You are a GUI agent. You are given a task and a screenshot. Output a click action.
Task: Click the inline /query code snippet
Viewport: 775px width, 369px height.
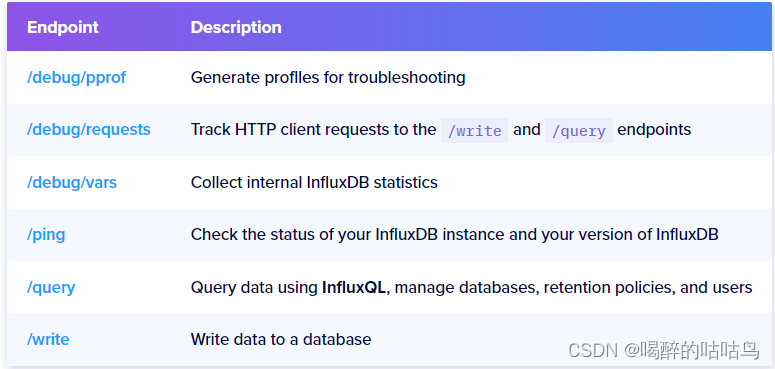click(x=579, y=130)
